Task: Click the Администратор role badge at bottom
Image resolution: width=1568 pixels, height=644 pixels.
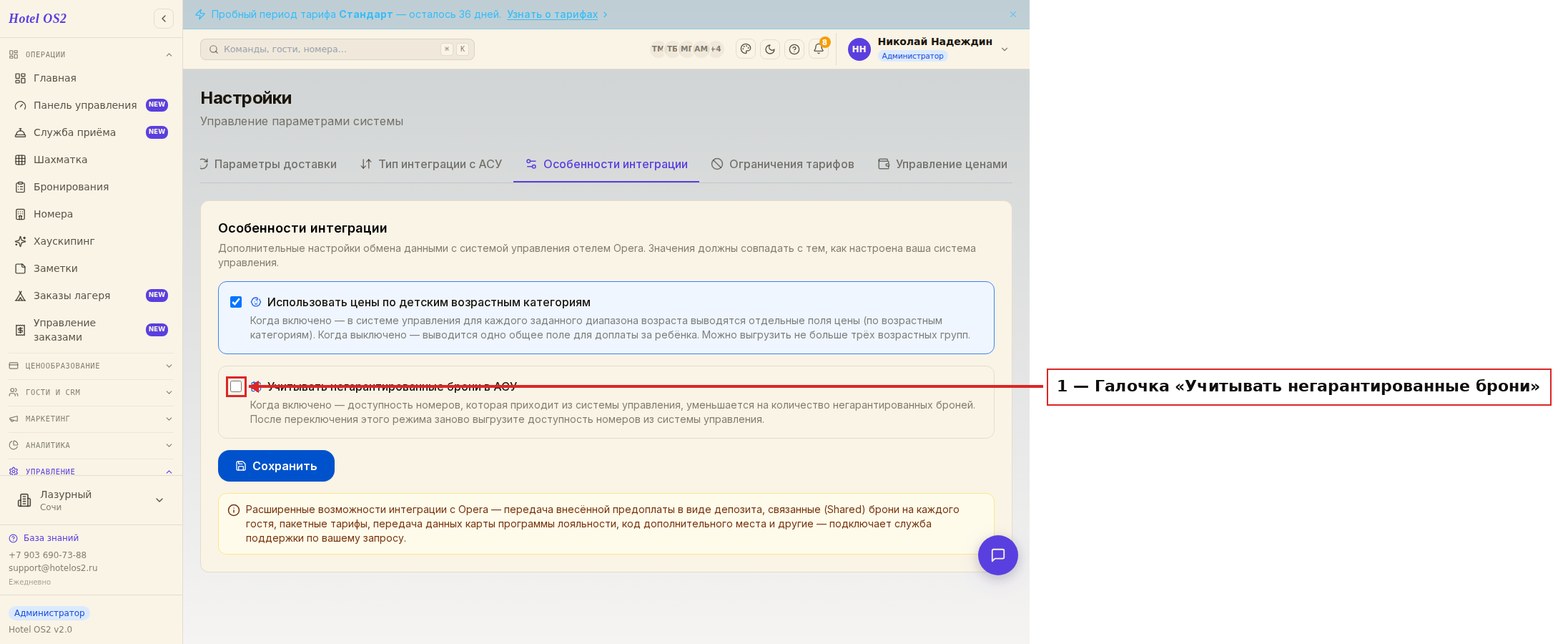Action: pyautogui.click(x=49, y=613)
